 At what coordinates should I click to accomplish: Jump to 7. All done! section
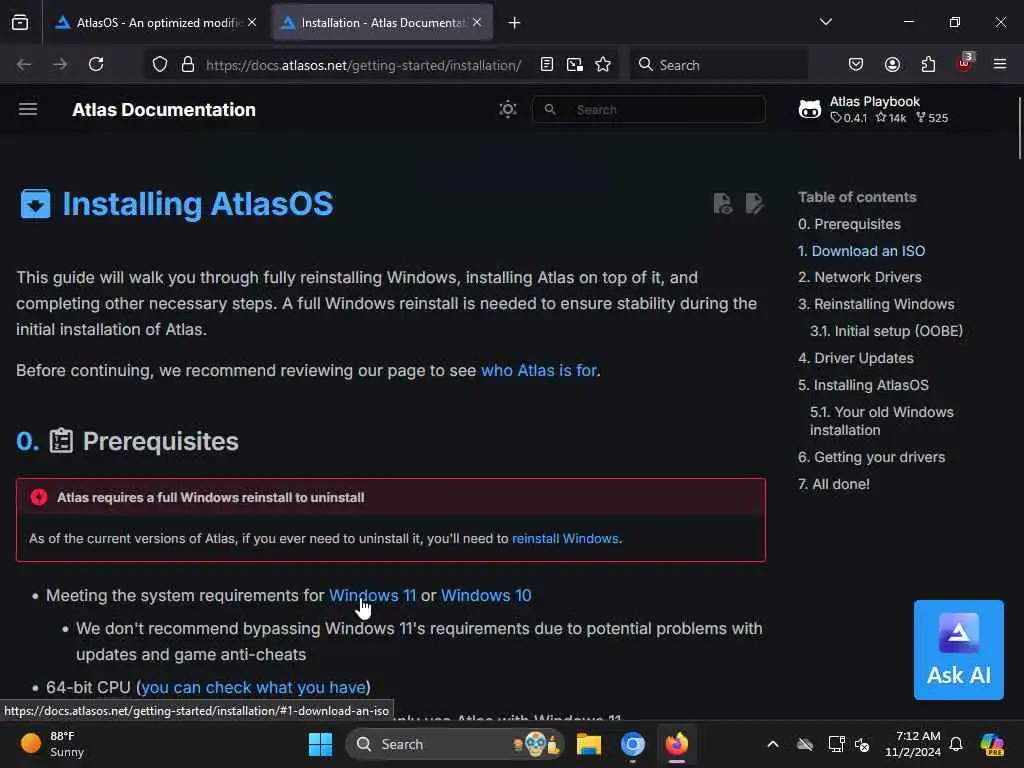[833, 484]
